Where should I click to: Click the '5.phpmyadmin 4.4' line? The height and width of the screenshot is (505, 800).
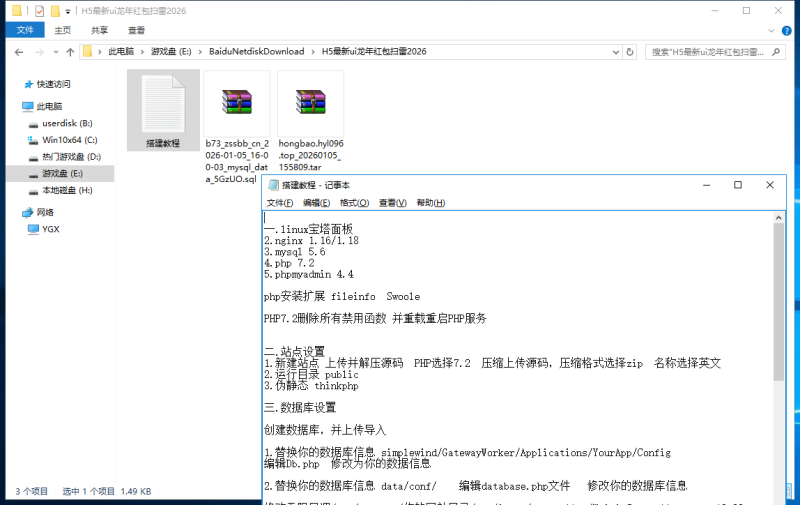[x=309, y=274]
